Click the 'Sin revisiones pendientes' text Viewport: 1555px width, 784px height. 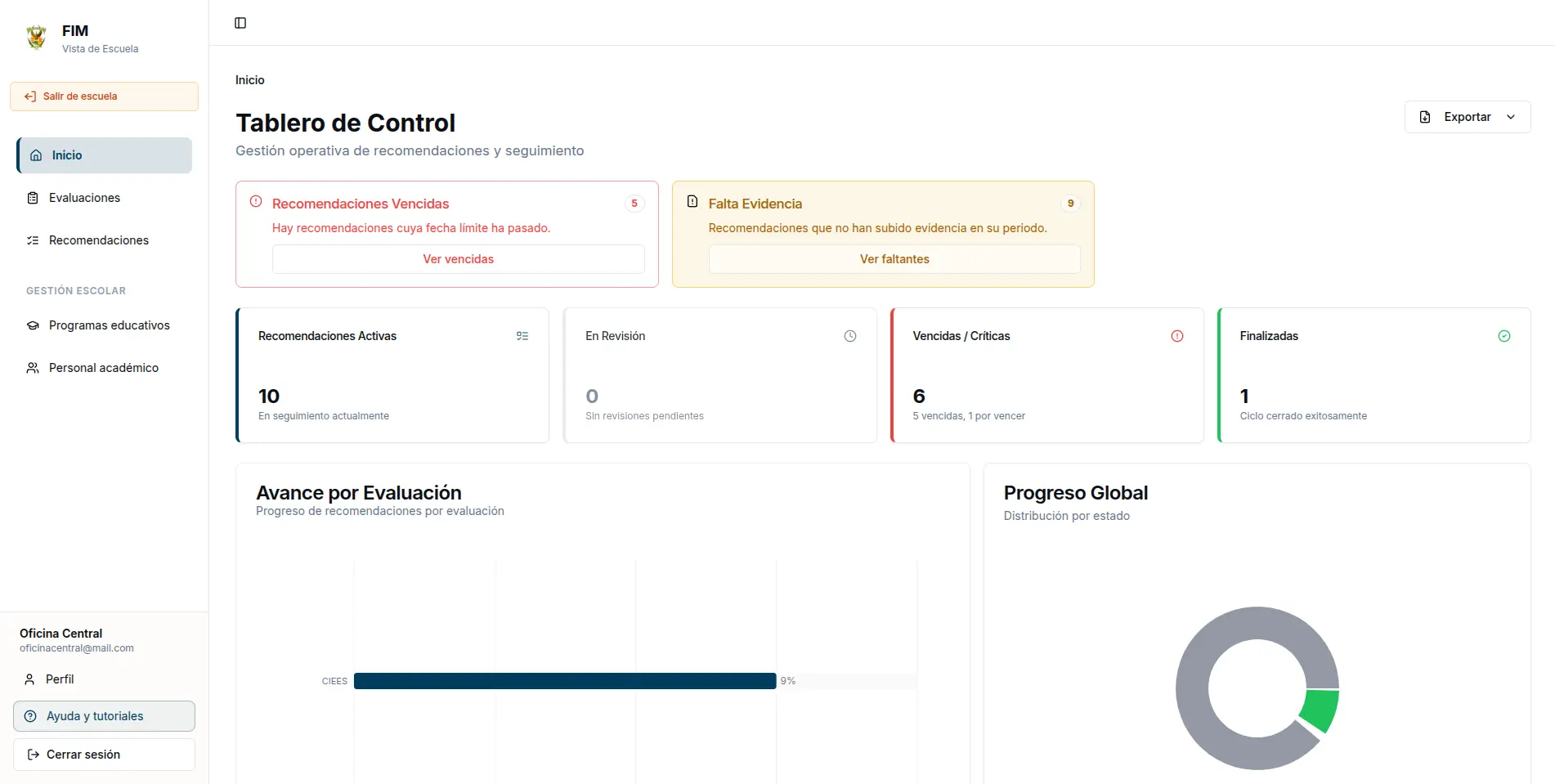tap(644, 416)
